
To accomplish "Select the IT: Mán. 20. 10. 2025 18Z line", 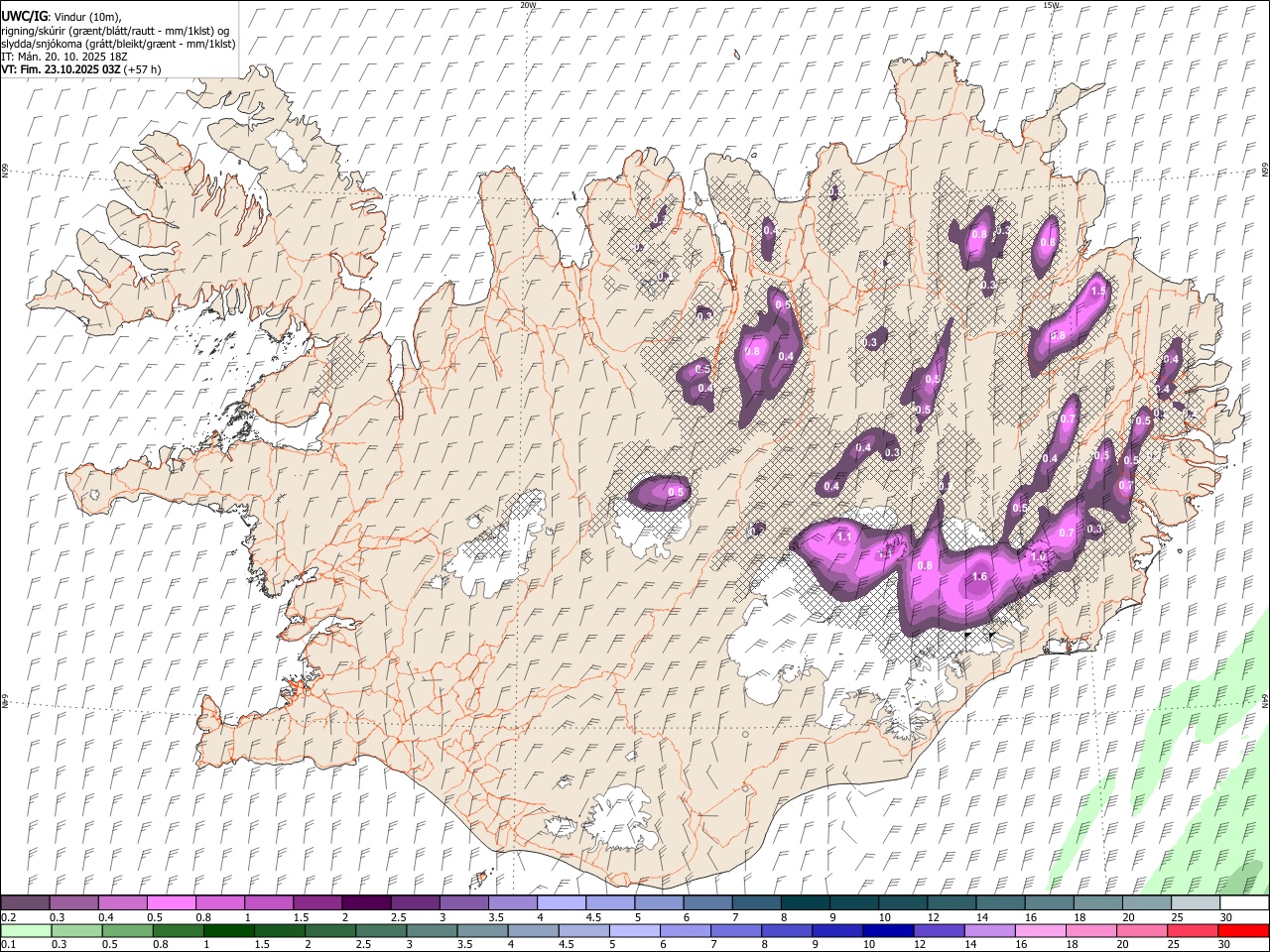I will (63, 57).
